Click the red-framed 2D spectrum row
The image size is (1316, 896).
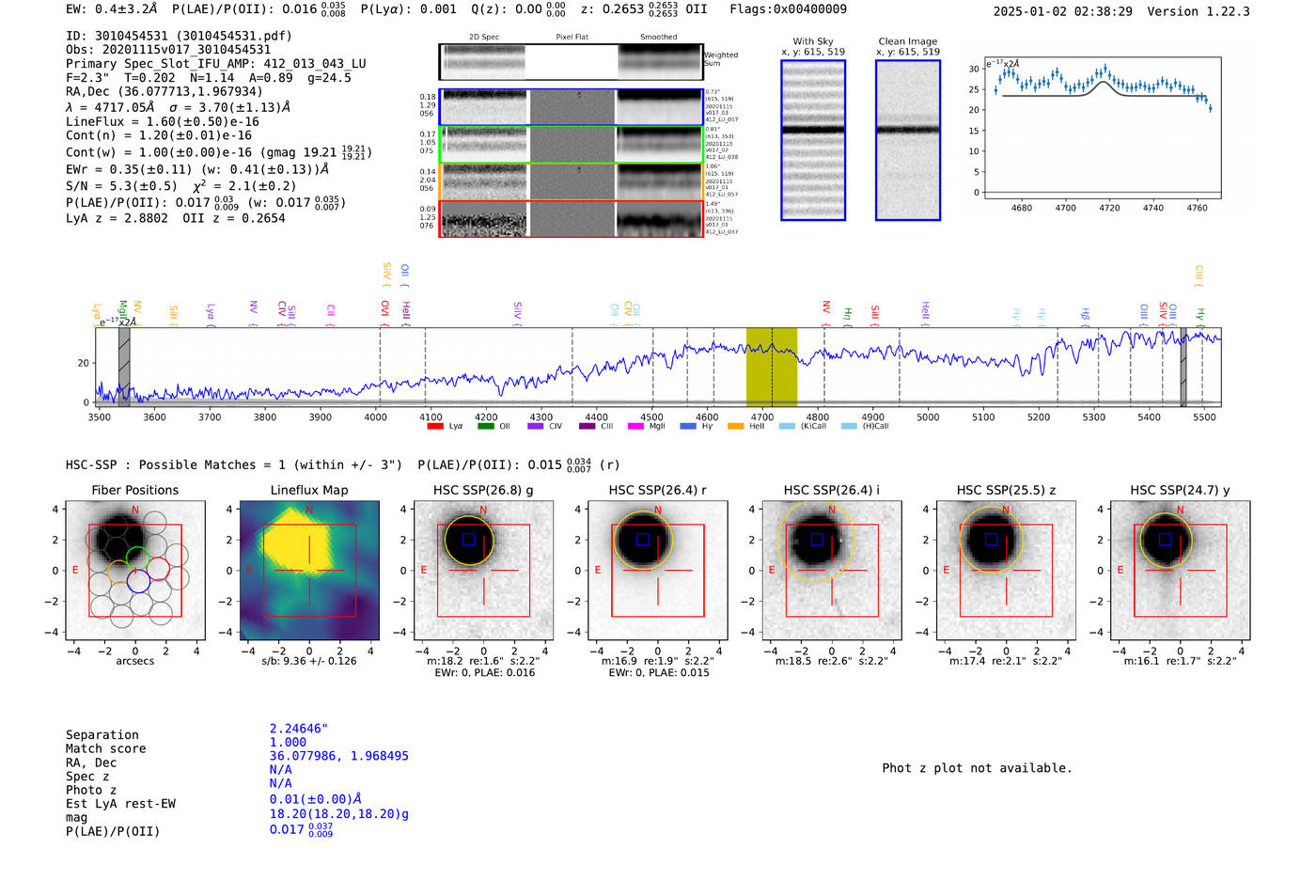pos(572,218)
